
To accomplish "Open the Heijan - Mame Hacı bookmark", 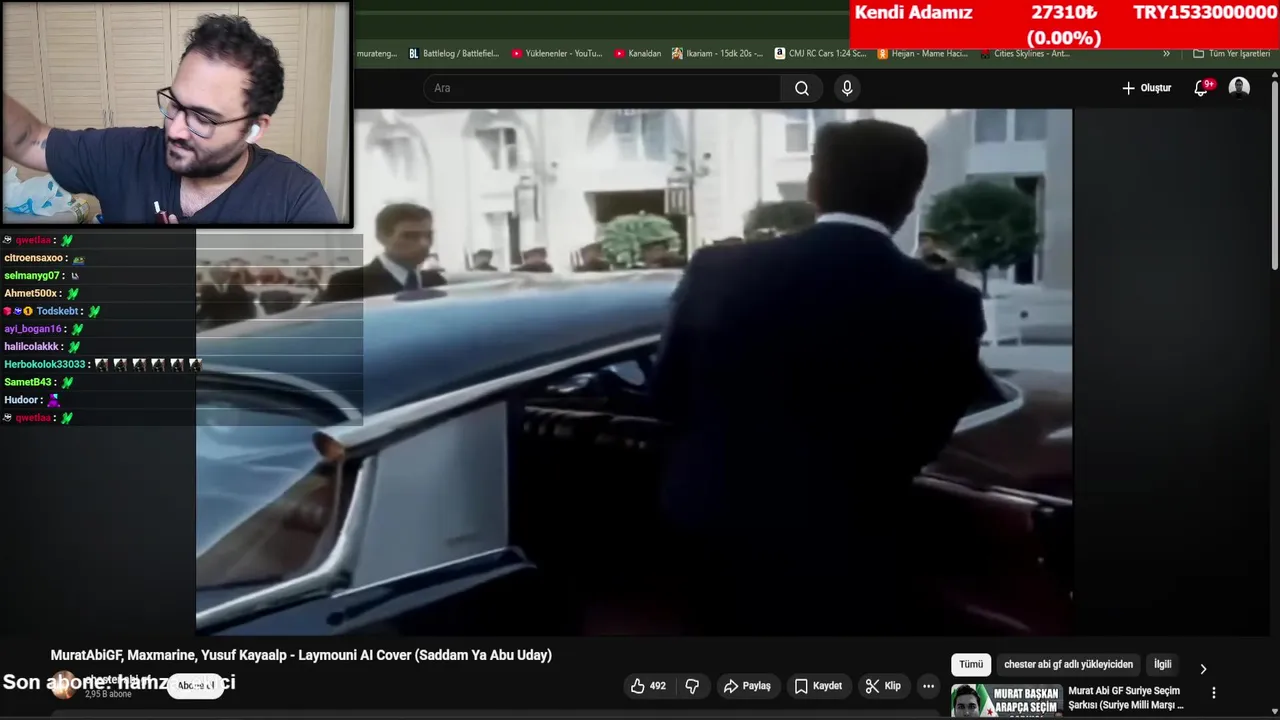I will [x=923, y=54].
